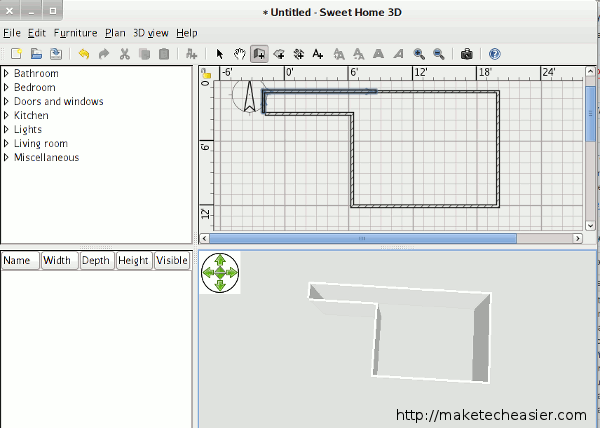
Task: Click plan scroll-right arrow
Action: tap(577, 239)
